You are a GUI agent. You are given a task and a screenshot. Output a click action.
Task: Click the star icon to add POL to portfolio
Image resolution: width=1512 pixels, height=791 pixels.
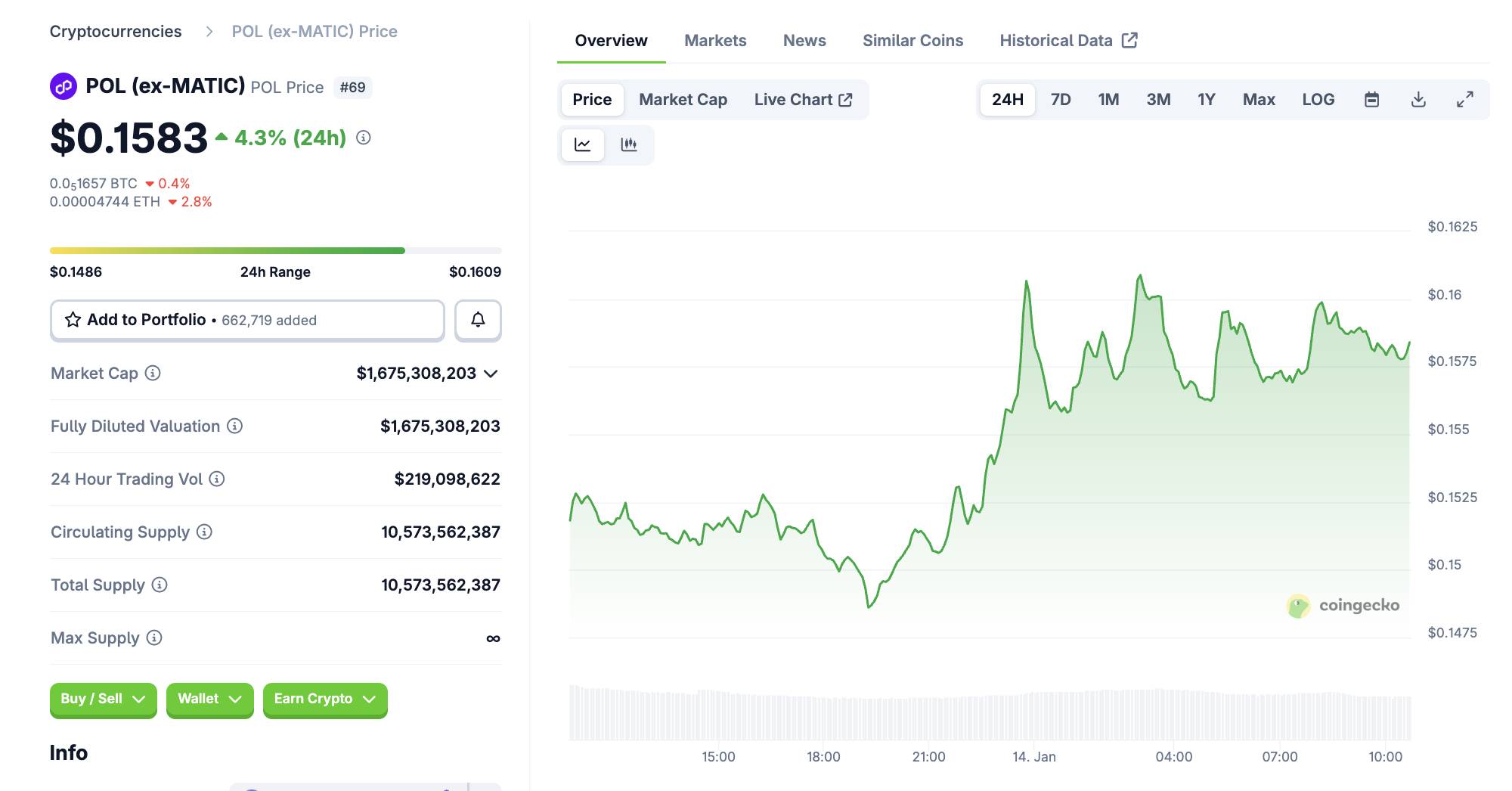[x=72, y=320]
